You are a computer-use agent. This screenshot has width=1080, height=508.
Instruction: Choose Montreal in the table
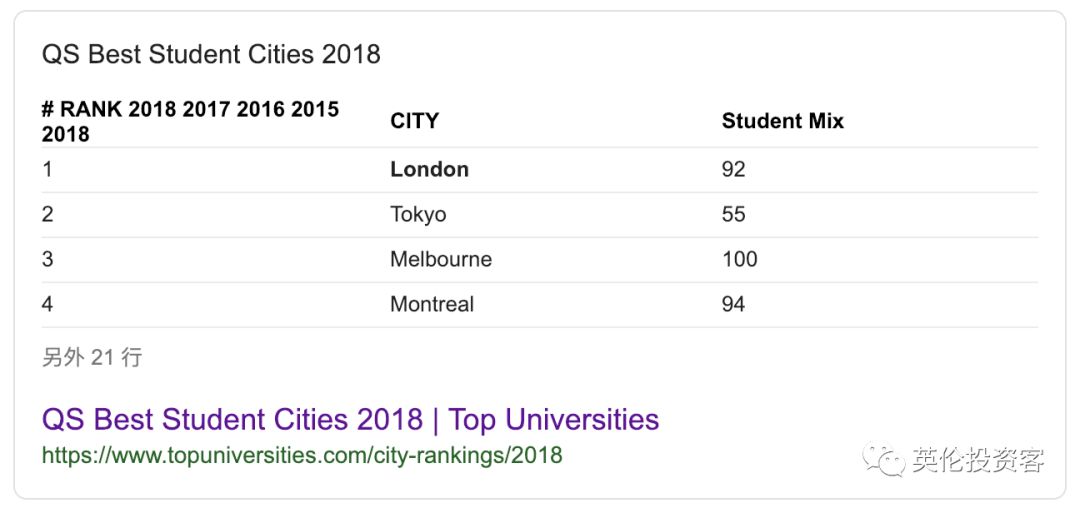432,304
